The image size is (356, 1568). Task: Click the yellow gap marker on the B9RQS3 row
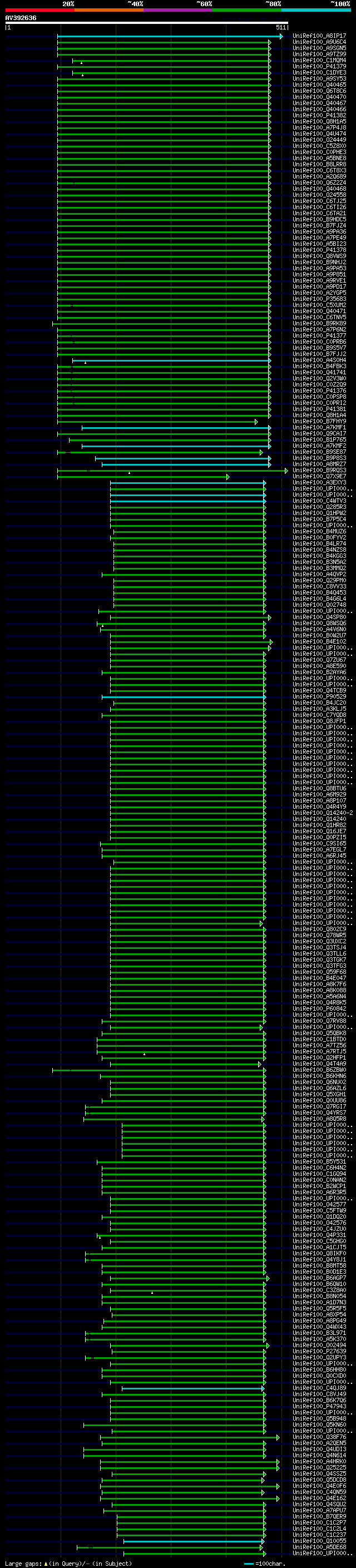(x=129, y=472)
